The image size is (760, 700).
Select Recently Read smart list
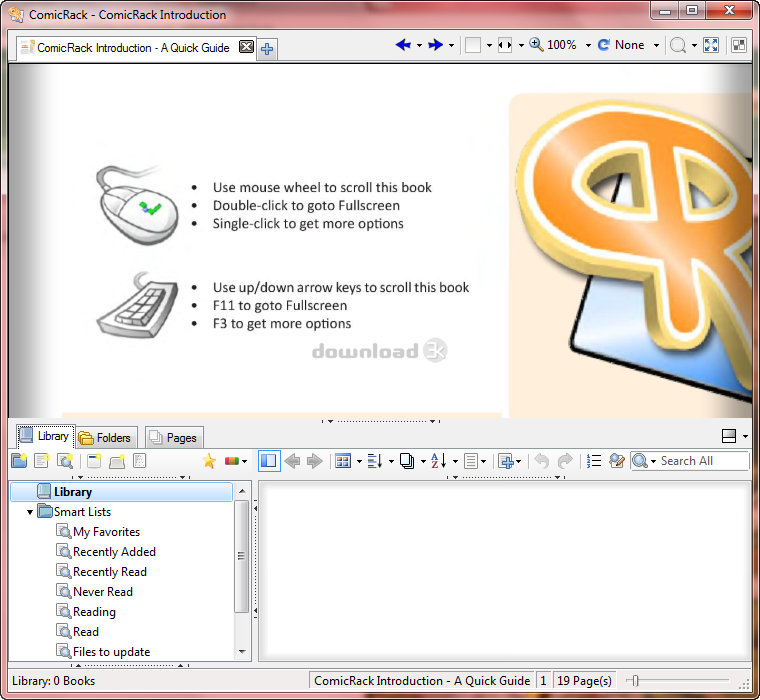110,572
